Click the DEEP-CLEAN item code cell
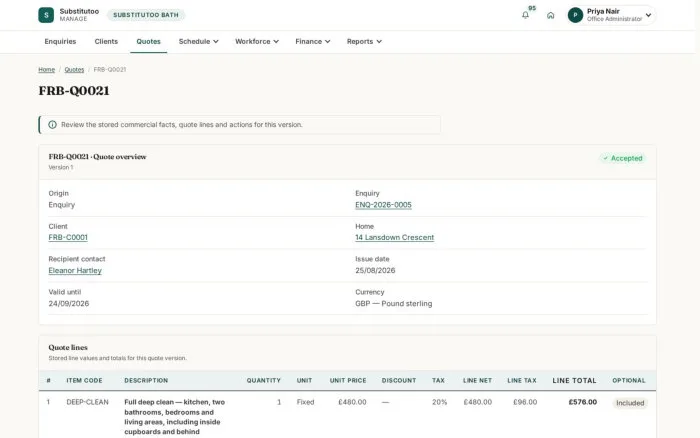 88,402
